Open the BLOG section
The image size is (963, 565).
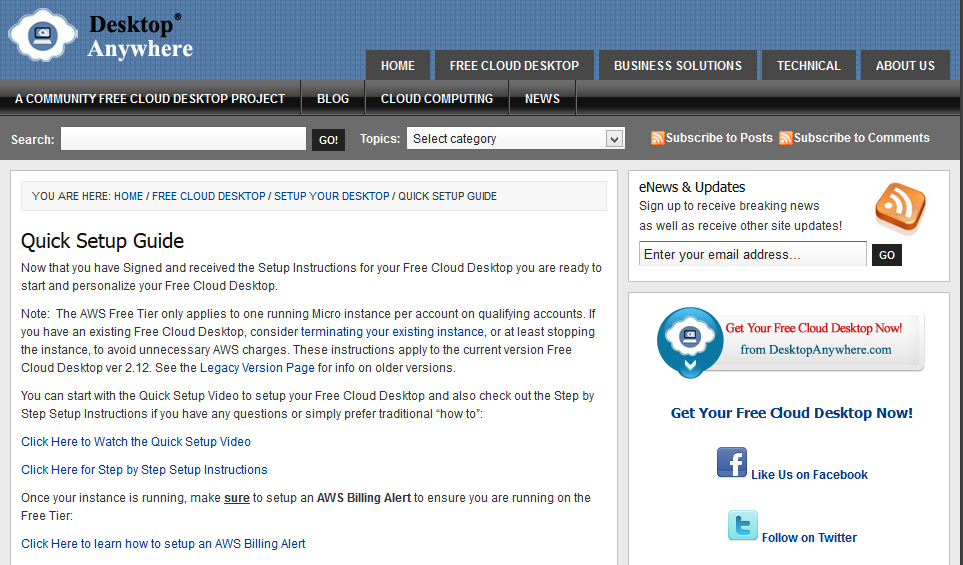tap(333, 99)
